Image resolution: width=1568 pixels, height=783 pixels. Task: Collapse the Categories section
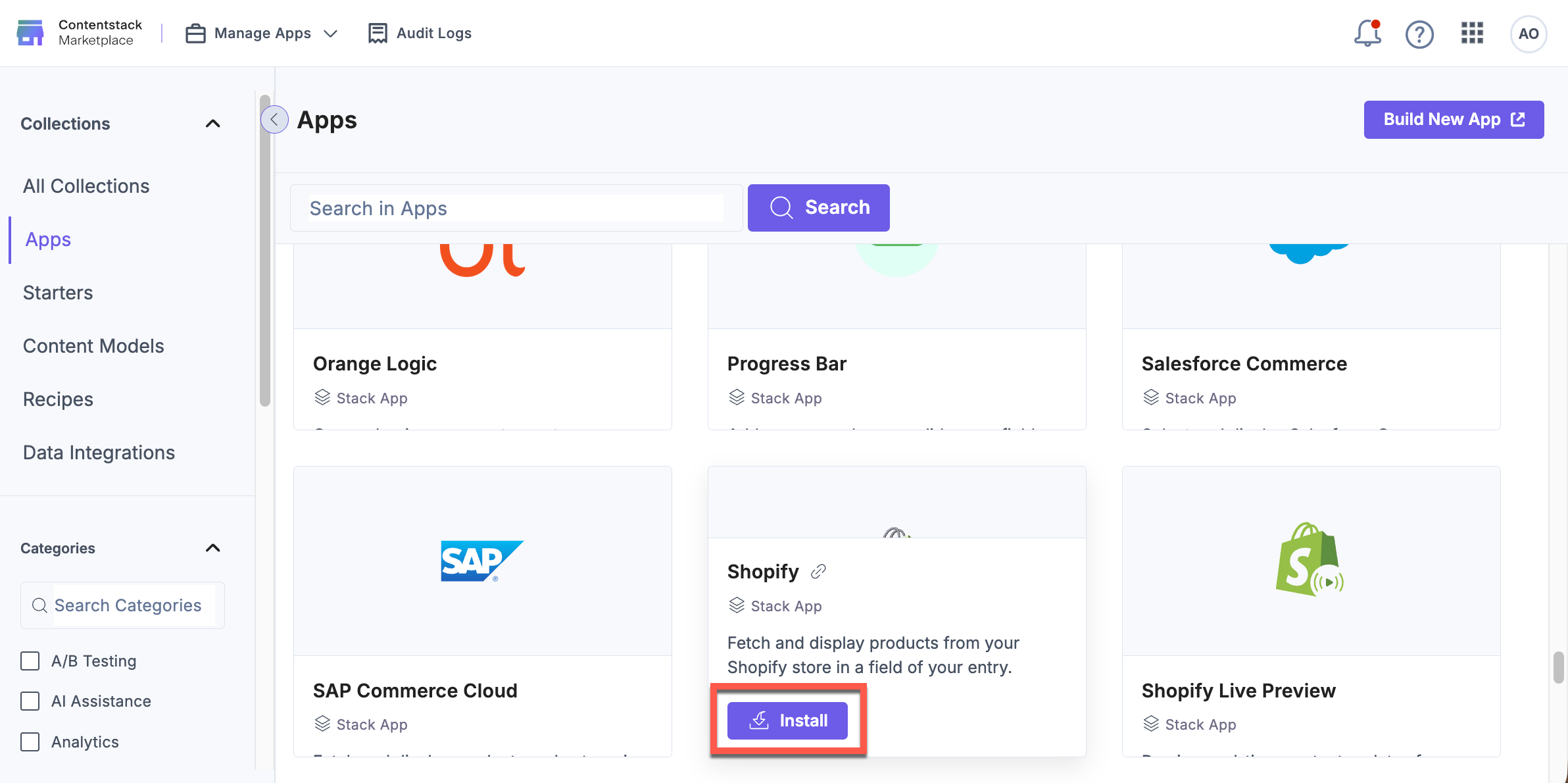pyautogui.click(x=212, y=548)
